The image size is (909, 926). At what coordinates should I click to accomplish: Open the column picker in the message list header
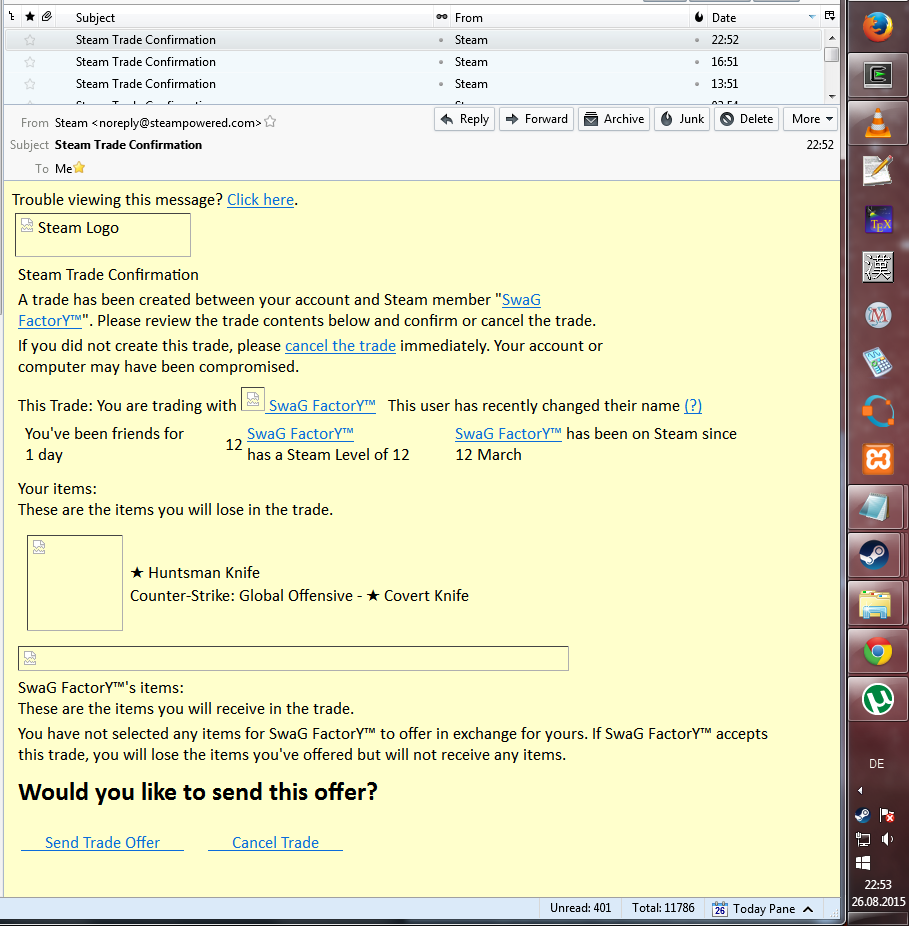pyautogui.click(x=830, y=17)
